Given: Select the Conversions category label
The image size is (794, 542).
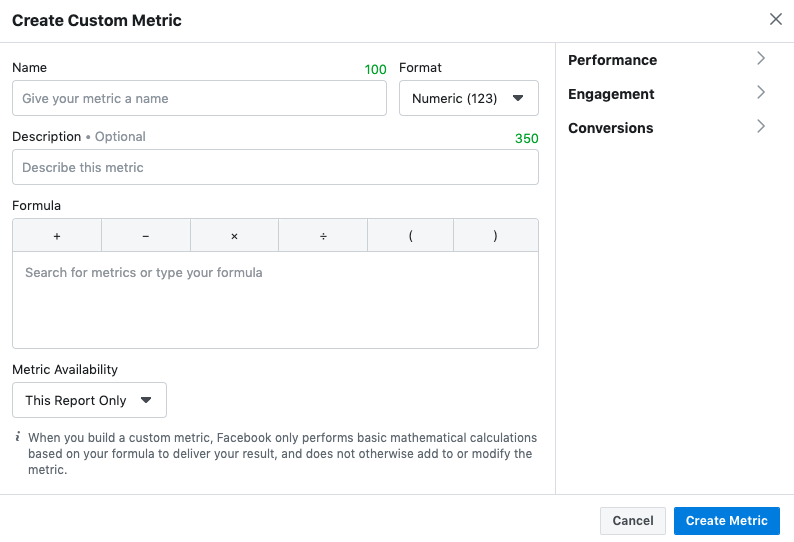Looking at the screenshot, I should click(610, 128).
